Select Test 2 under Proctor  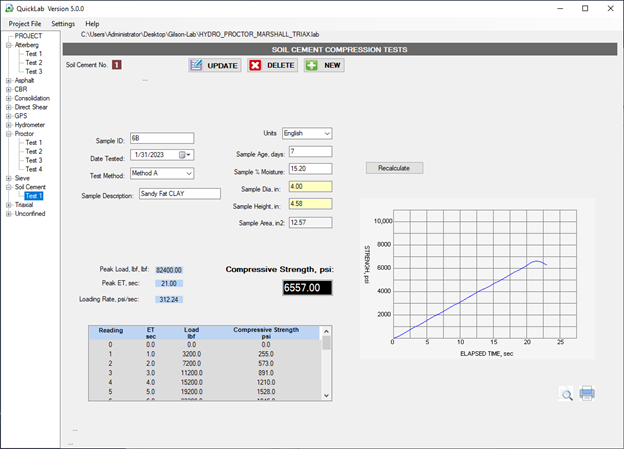[34, 151]
